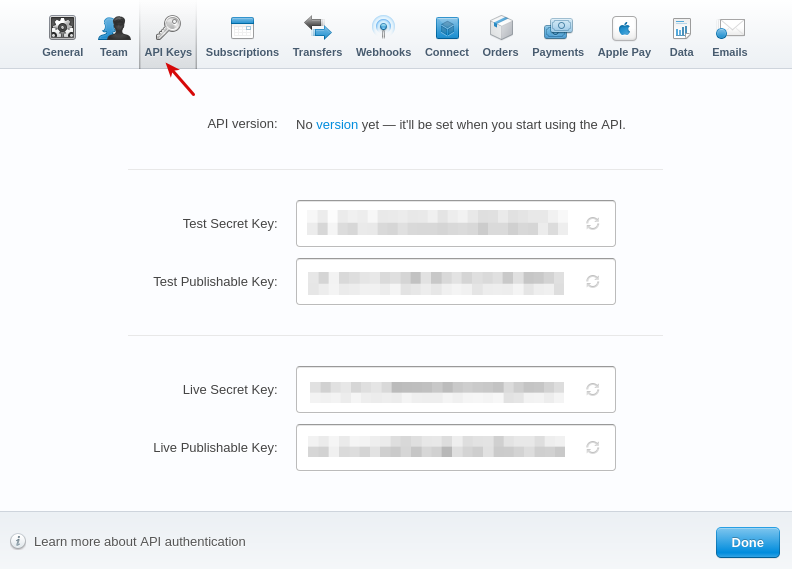Select the API Keys key icon
Image resolution: width=792 pixels, height=569 pixels.
tap(168, 27)
